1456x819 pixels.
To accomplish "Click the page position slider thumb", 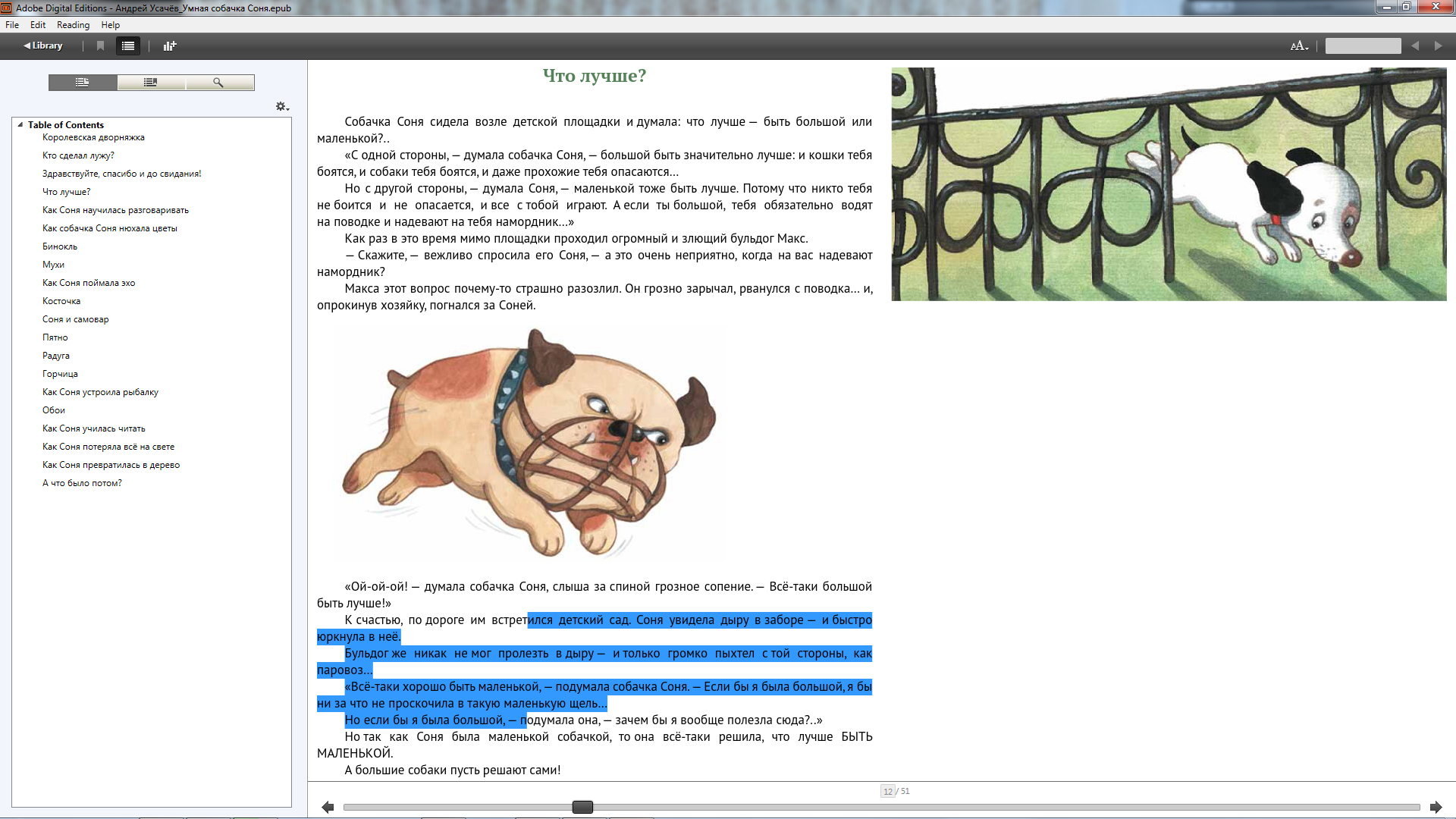I will tap(582, 807).
